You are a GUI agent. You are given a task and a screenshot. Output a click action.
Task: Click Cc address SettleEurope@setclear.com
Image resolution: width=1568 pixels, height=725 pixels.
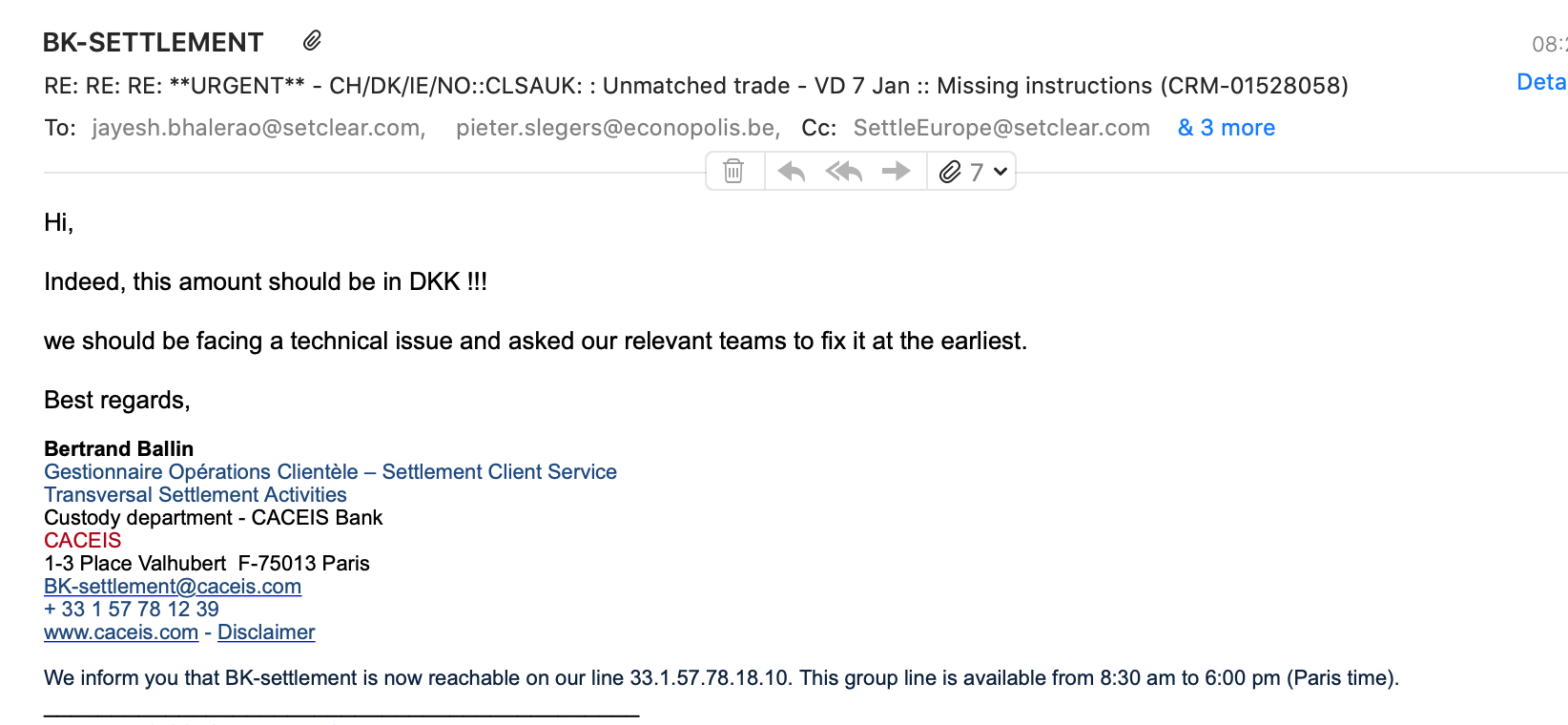[x=1001, y=128]
